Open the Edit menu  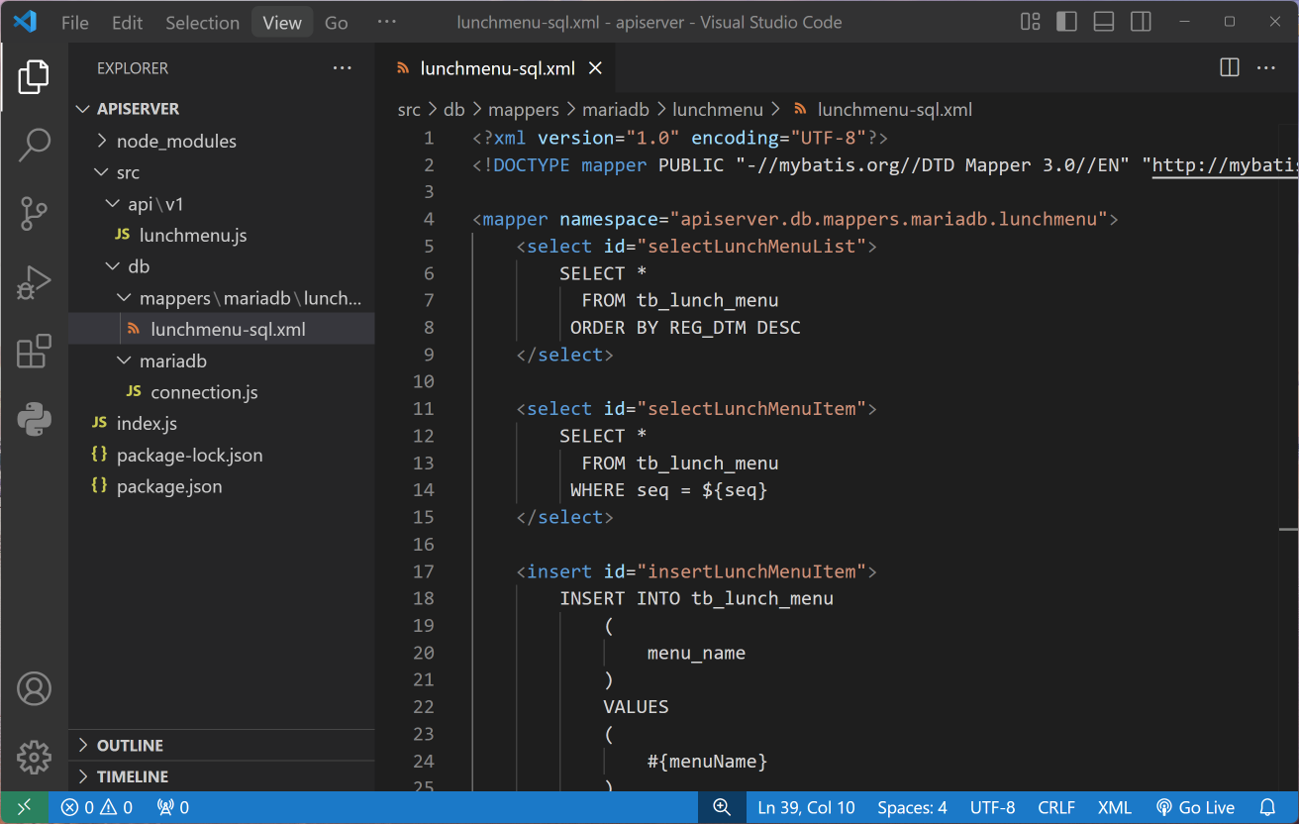point(127,22)
